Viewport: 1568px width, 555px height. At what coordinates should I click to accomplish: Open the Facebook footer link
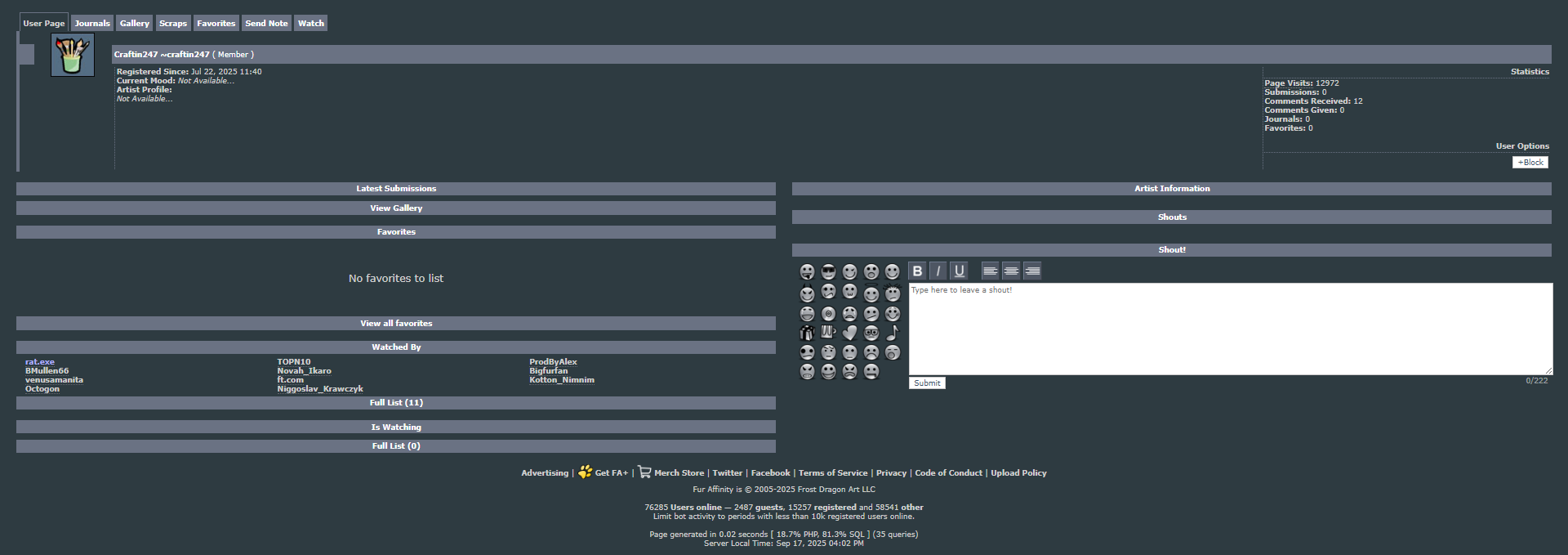770,472
